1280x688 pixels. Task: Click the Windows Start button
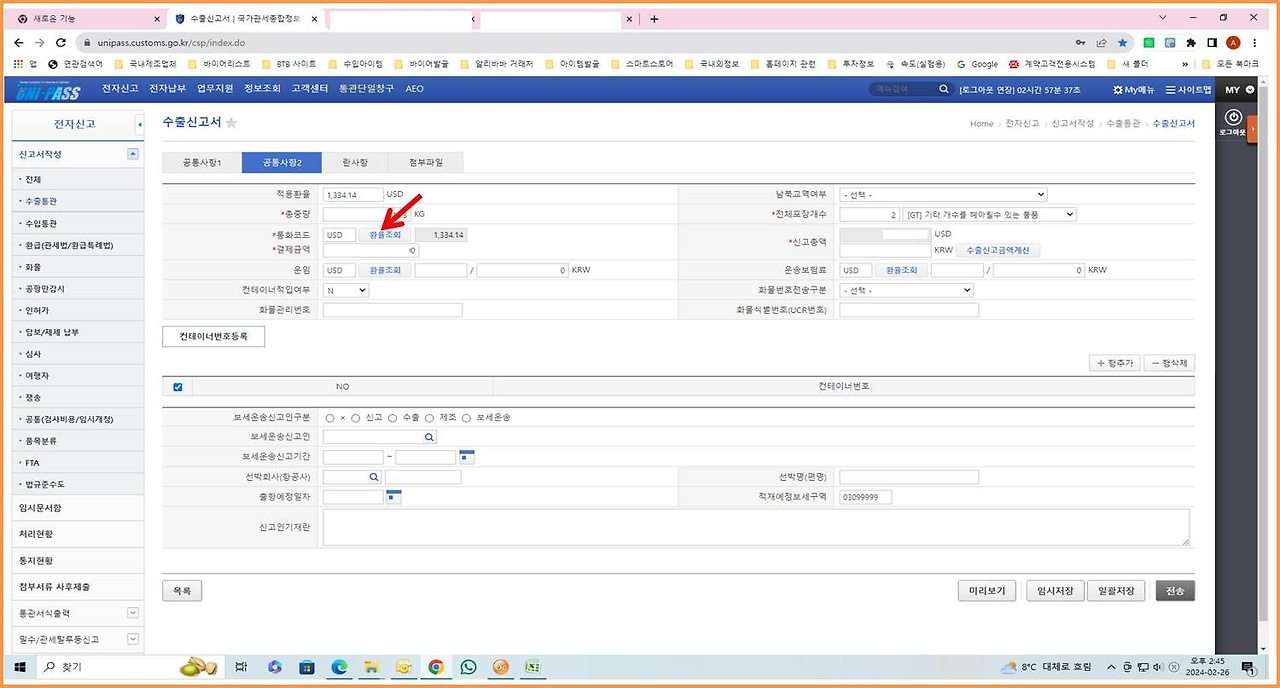(x=20, y=667)
